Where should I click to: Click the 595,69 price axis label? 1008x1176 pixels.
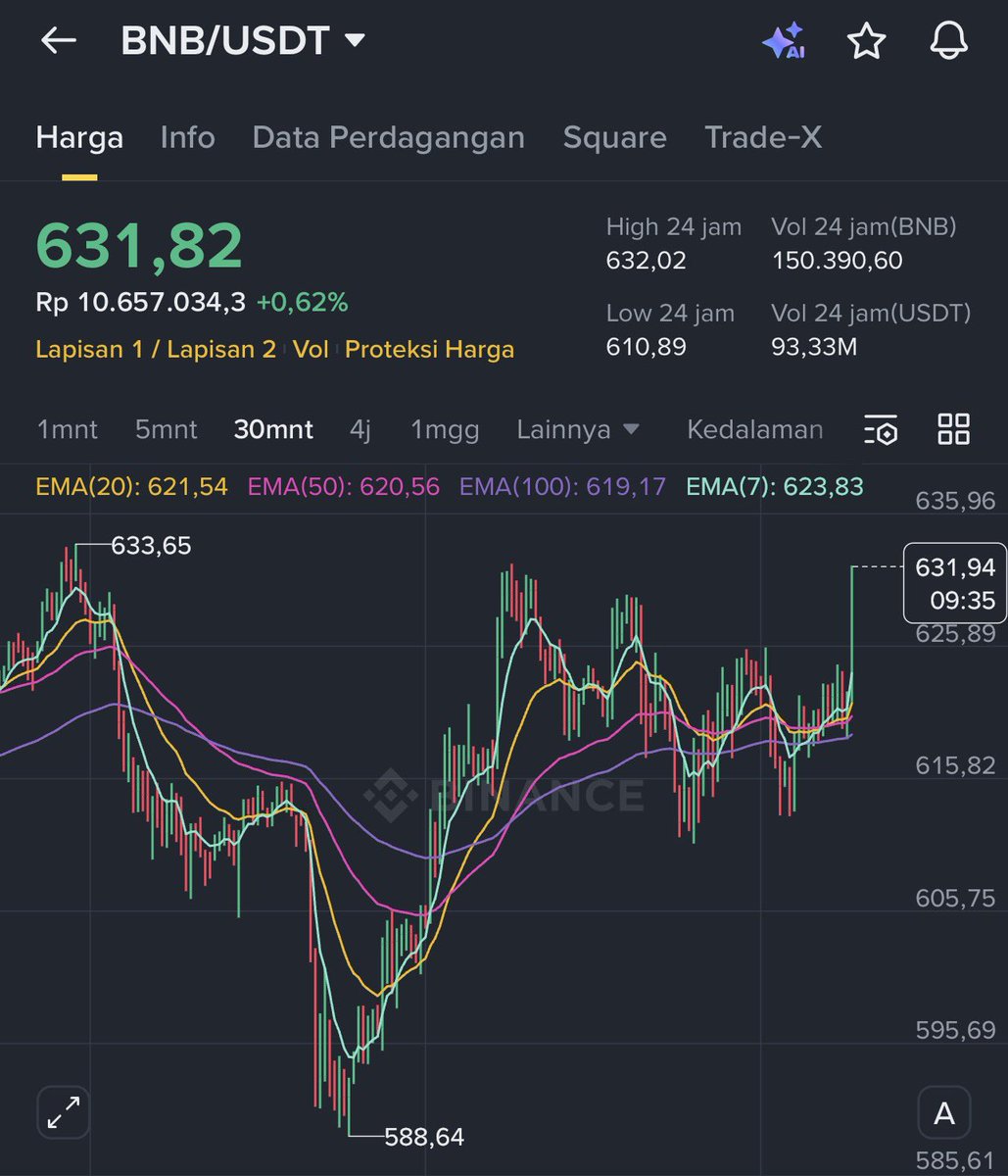coord(955,1030)
